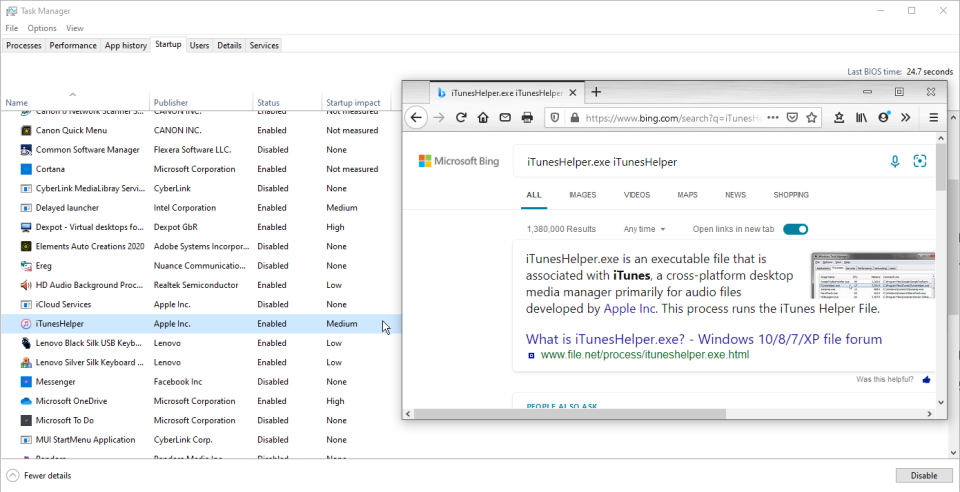
Task: Open the What is iTunesHelper.exe result link
Action: [703, 339]
